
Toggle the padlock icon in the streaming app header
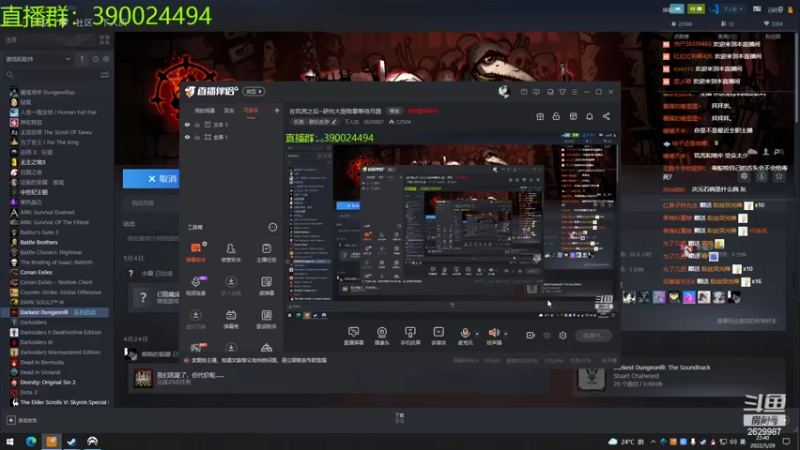pos(556,116)
